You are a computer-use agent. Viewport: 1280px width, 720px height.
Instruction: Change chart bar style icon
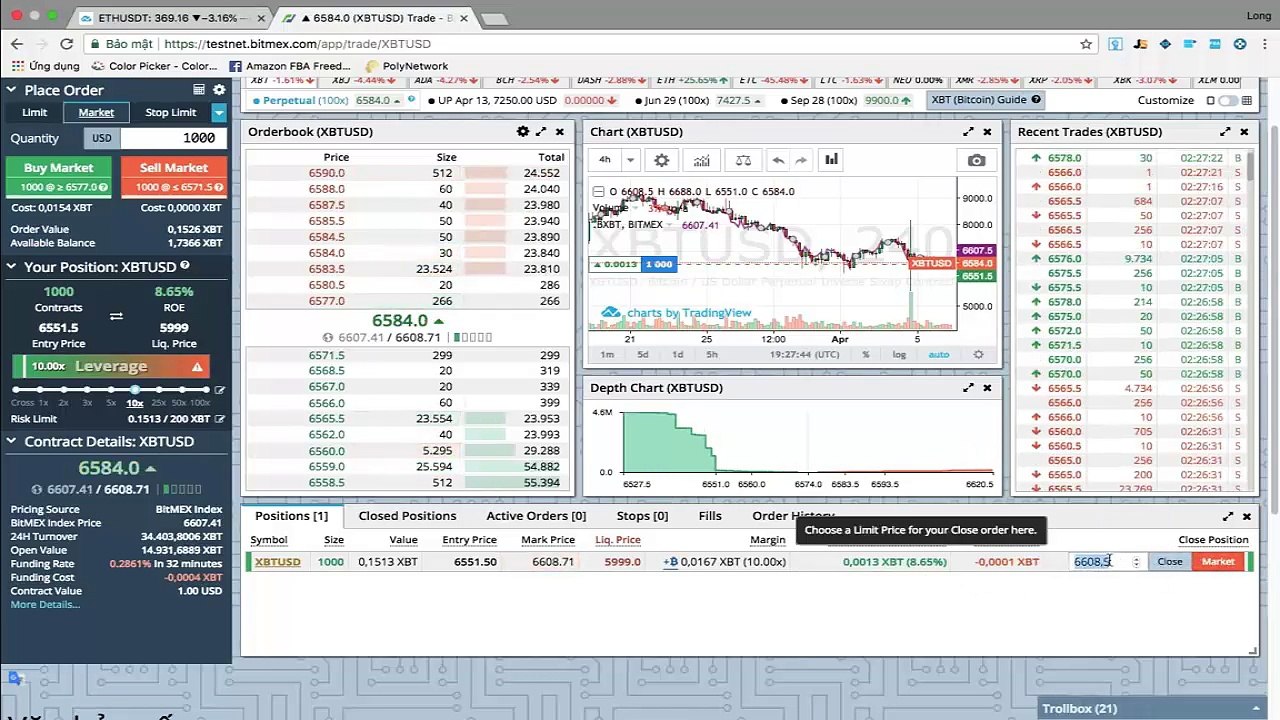click(831, 160)
